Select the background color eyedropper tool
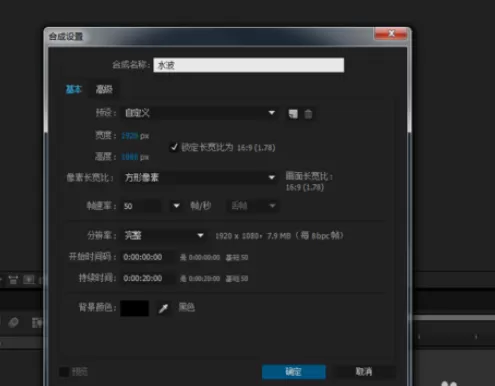Viewport: 495px width, 386px height. [x=163, y=308]
